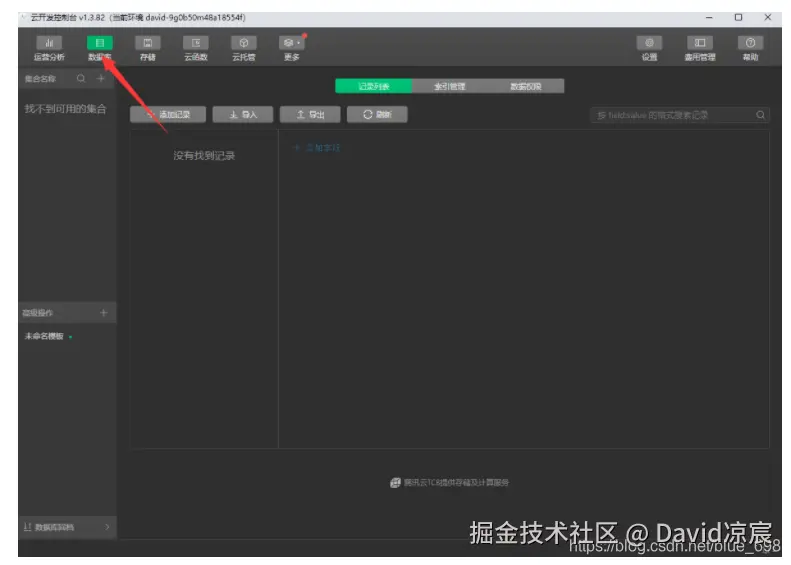Image resolution: width=791 pixels, height=565 pixels.
Task: Click the 添加字段 link
Action: coord(317,148)
